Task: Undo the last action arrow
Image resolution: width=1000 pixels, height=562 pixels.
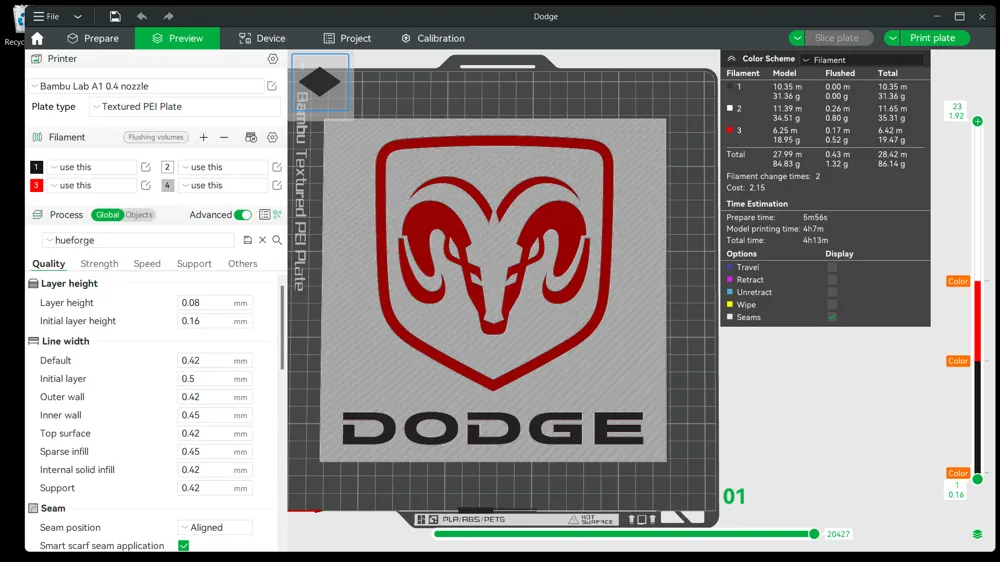Action: [142, 16]
